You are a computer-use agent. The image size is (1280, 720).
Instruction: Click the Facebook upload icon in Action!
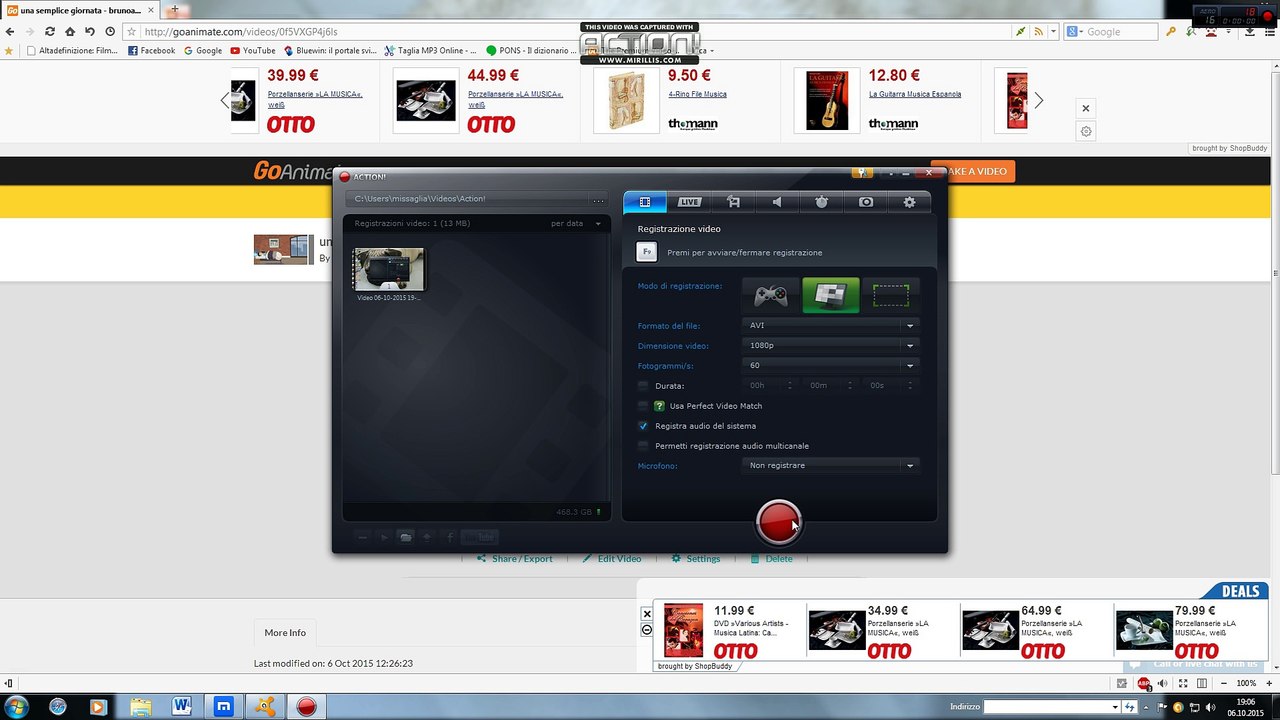tap(449, 537)
